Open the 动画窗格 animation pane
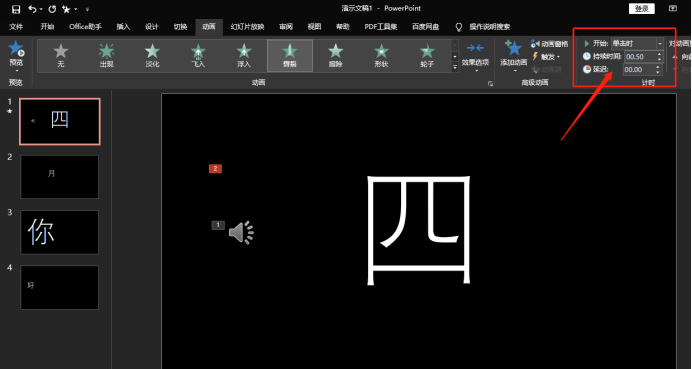692x369 pixels. pyautogui.click(x=549, y=44)
